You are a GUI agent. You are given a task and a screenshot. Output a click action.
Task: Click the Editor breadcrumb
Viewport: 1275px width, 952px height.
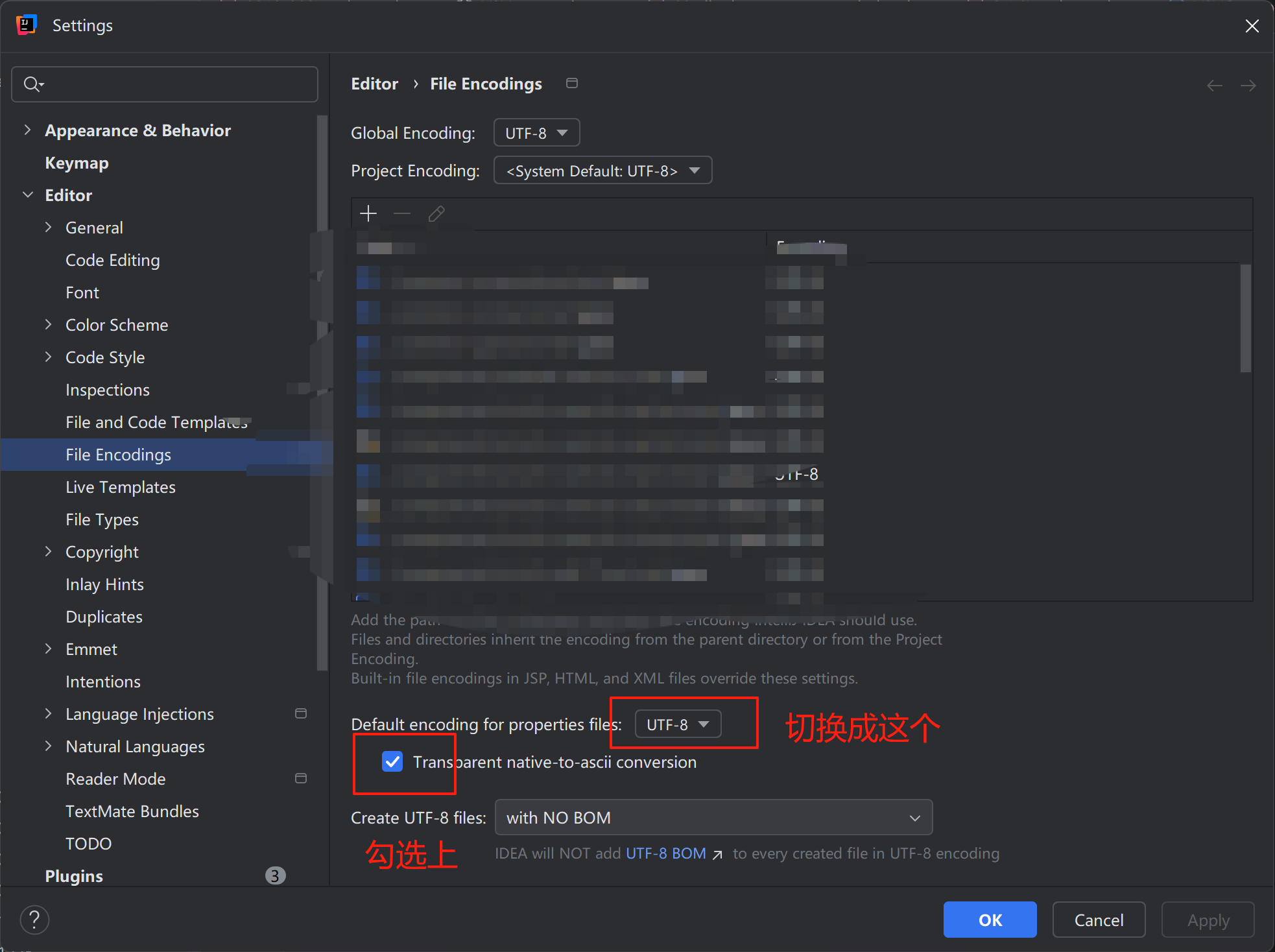[x=374, y=84]
